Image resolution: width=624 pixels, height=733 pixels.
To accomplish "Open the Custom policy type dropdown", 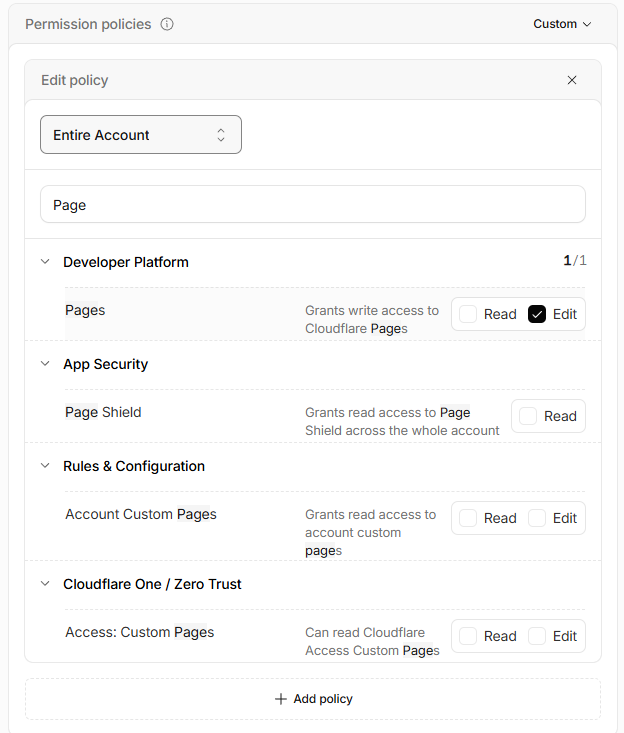I will tap(562, 24).
